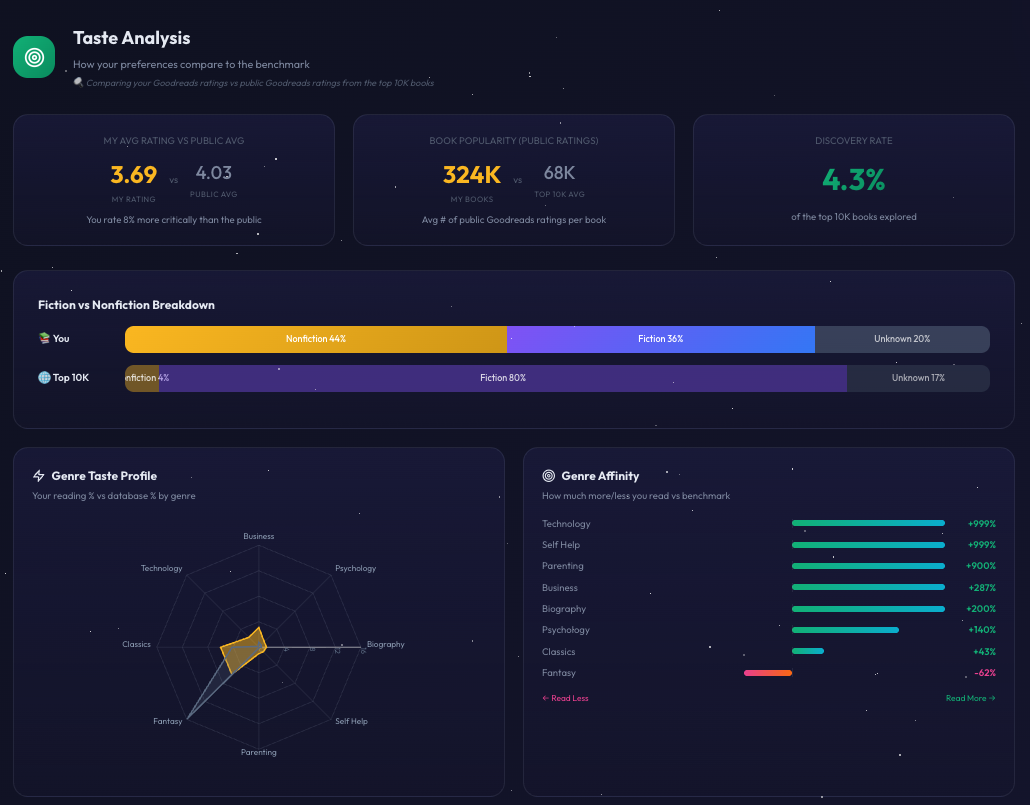Click the Psychology row in Genre Affinity
Viewport: 1030px width, 805px height.
click(x=566, y=630)
